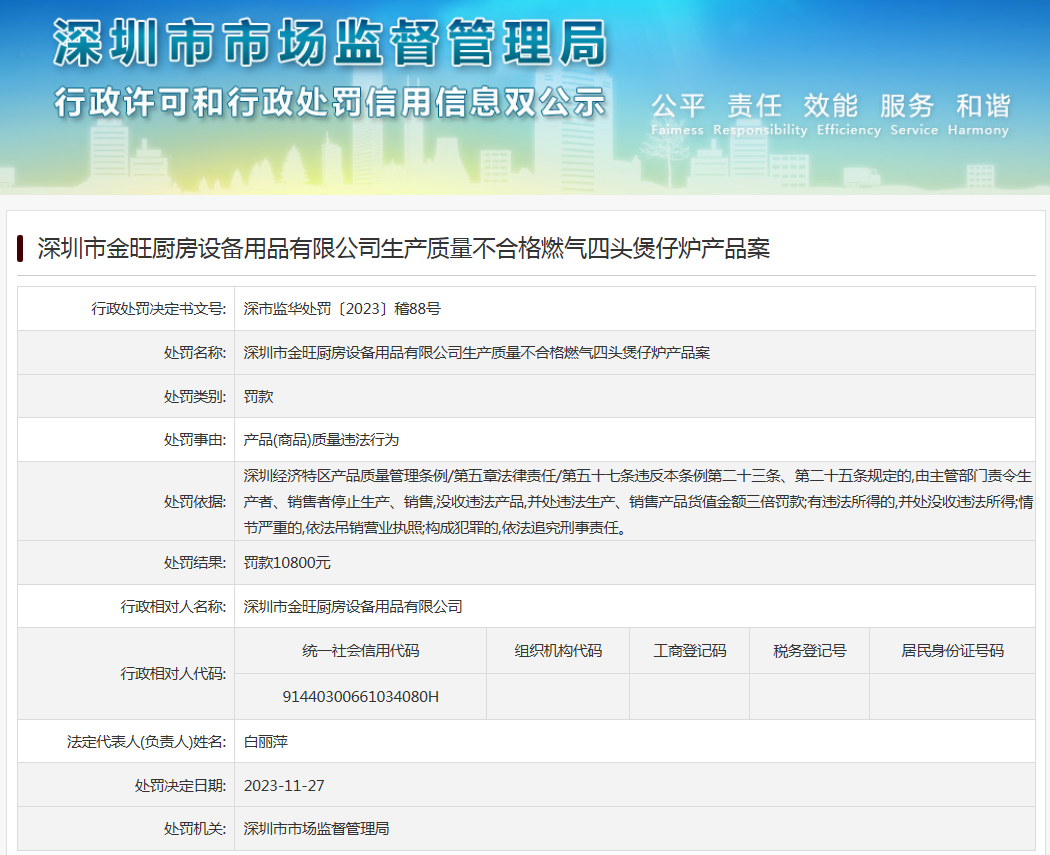The height and width of the screenshot is (855, 1050).
Task: Select the case name value in 处罚名称 row
Action: coord(476,353)
